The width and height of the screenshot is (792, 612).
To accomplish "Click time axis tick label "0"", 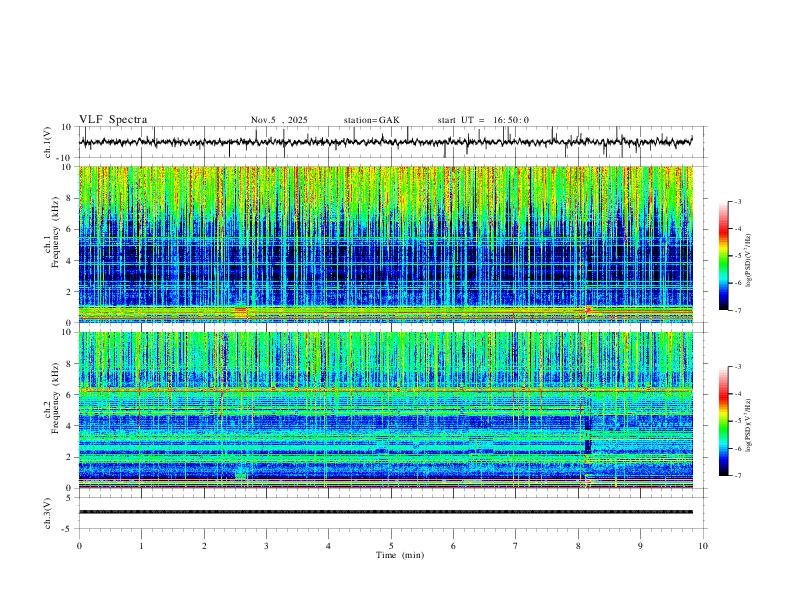I will point(79,546).
